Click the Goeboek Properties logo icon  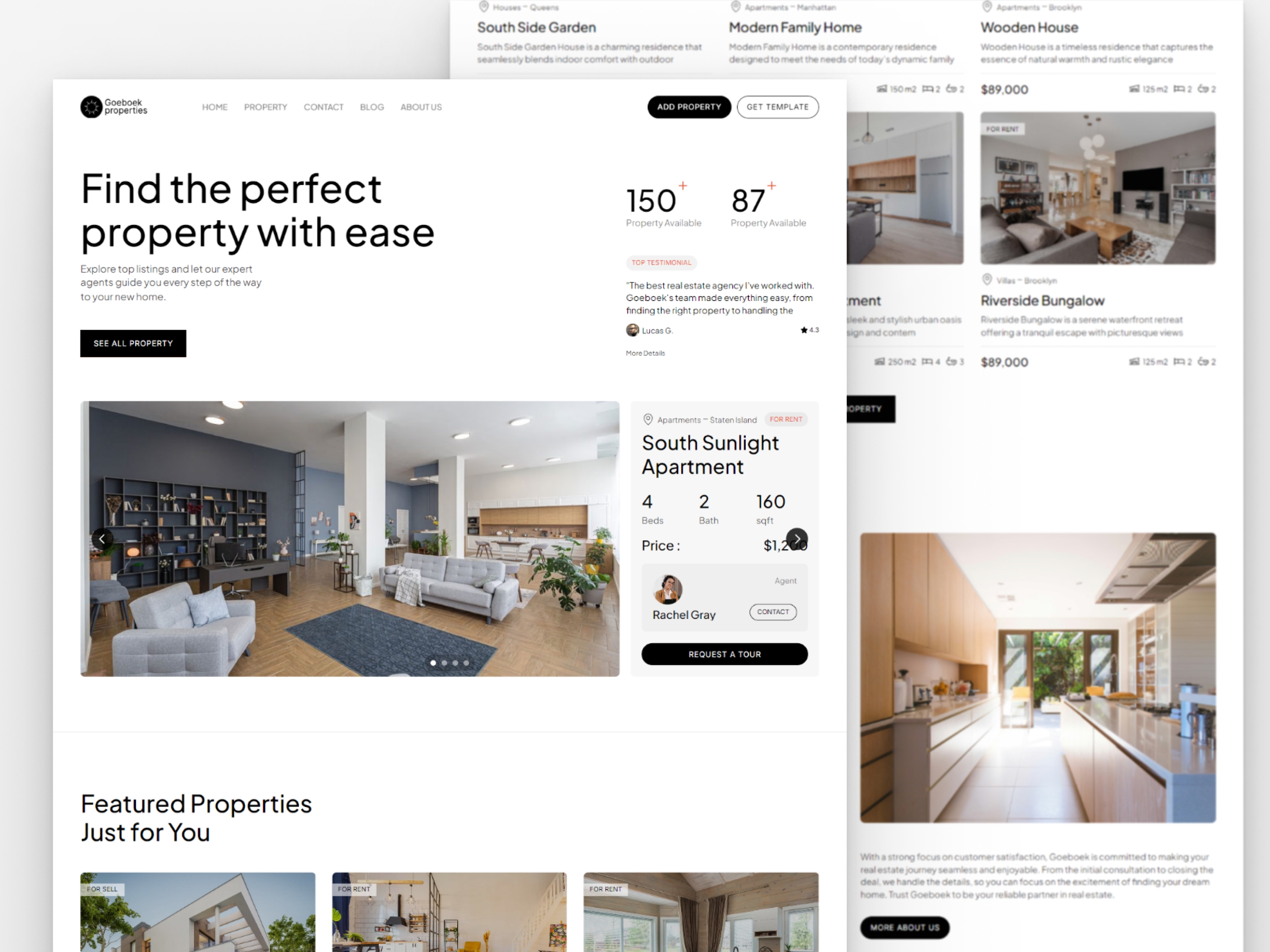[x=90, y=107]
